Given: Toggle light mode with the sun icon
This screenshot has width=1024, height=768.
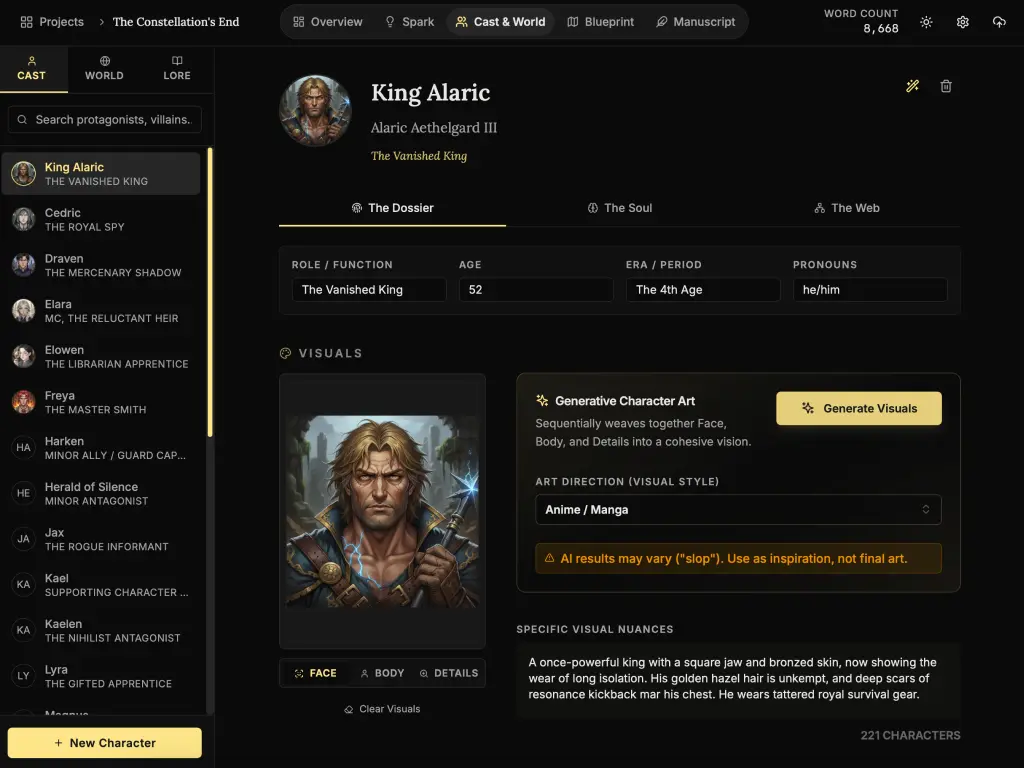Looking at the screenshot, I should pyautogui.click(x=926, y=21).
